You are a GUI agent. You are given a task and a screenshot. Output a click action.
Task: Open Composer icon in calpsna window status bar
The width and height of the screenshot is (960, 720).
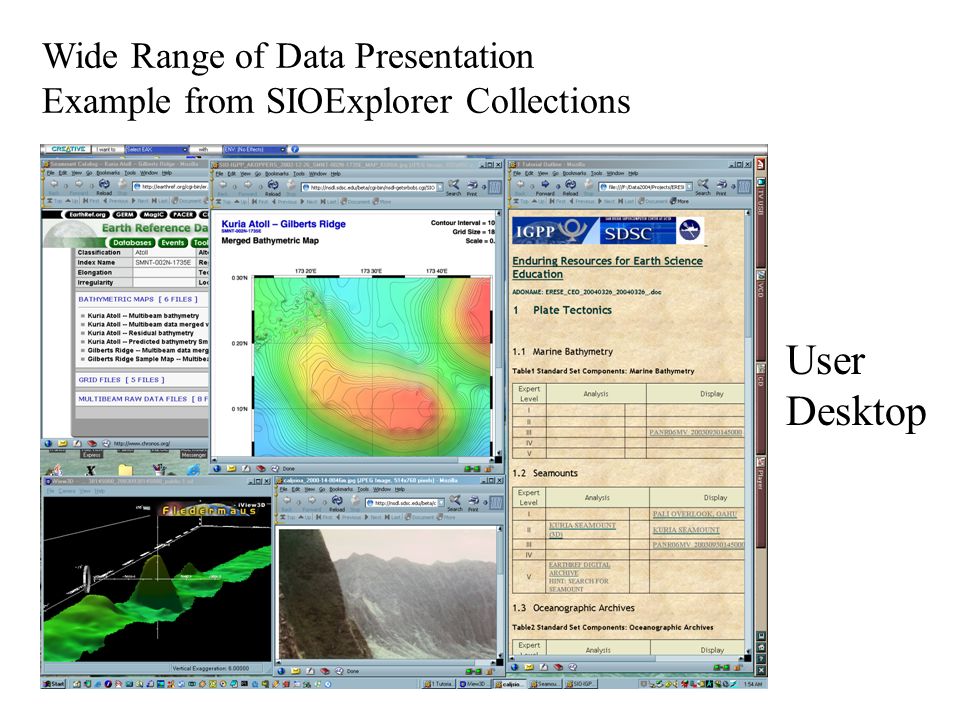tap(311, 671)
